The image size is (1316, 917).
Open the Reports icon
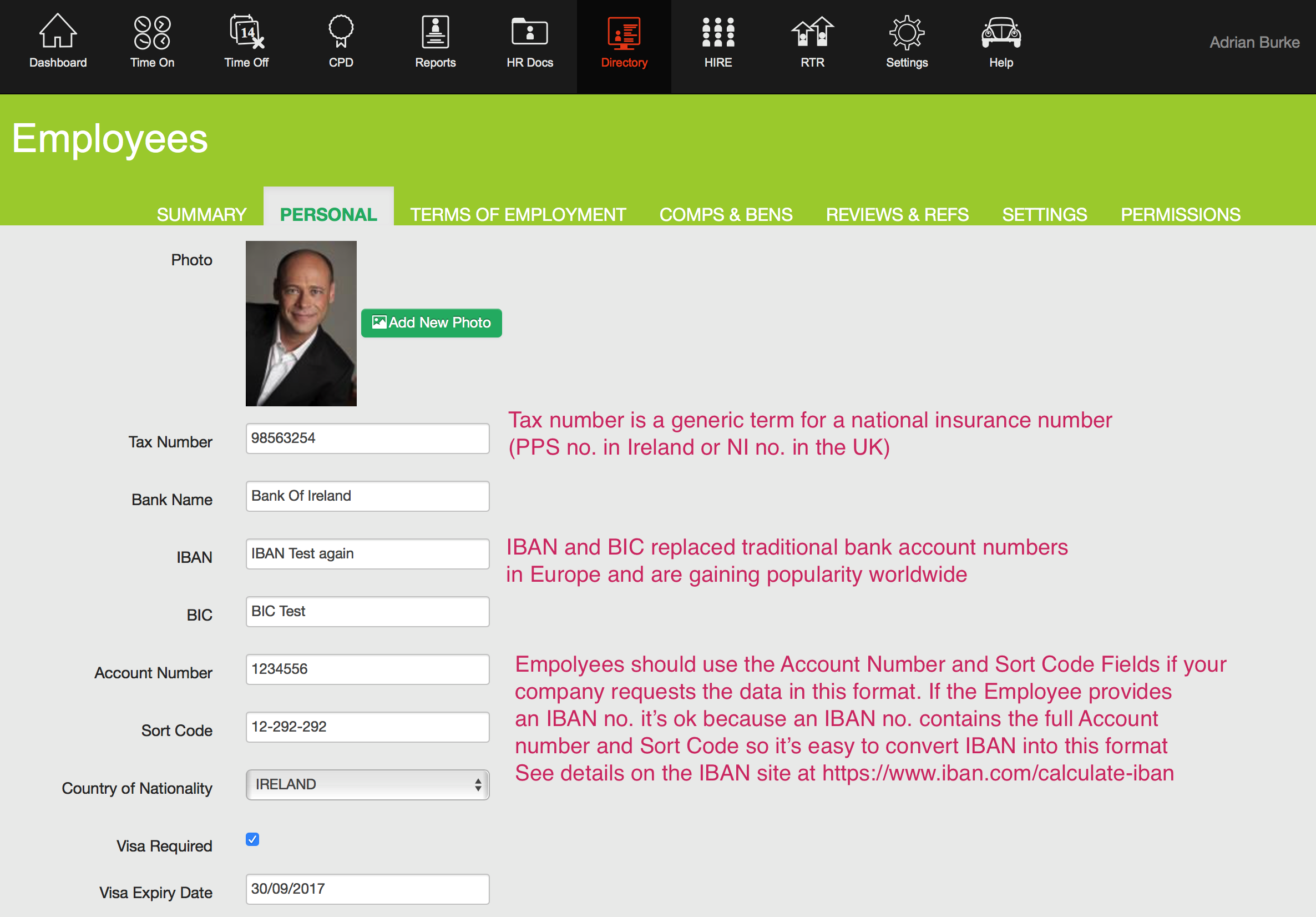pyautogui.click(x=435, y=33)
